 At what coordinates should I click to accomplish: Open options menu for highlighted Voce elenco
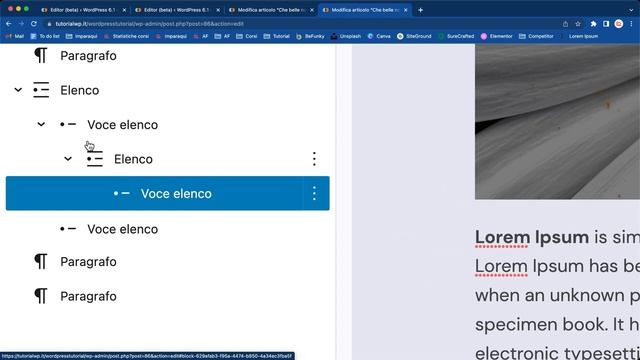point(314,193)
